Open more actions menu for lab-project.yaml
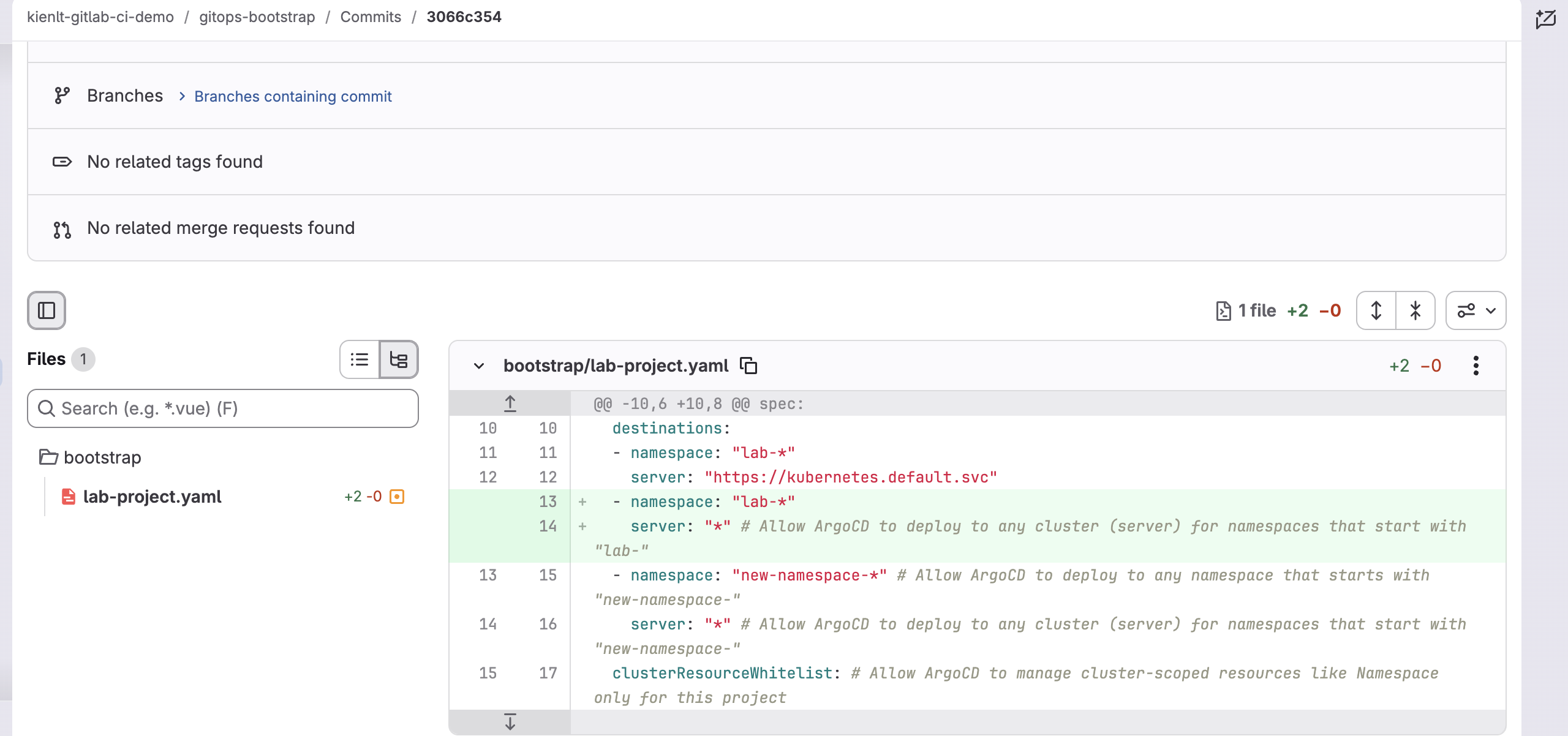The width and height of the screenshot is (1568, 736). [1476, 366]
